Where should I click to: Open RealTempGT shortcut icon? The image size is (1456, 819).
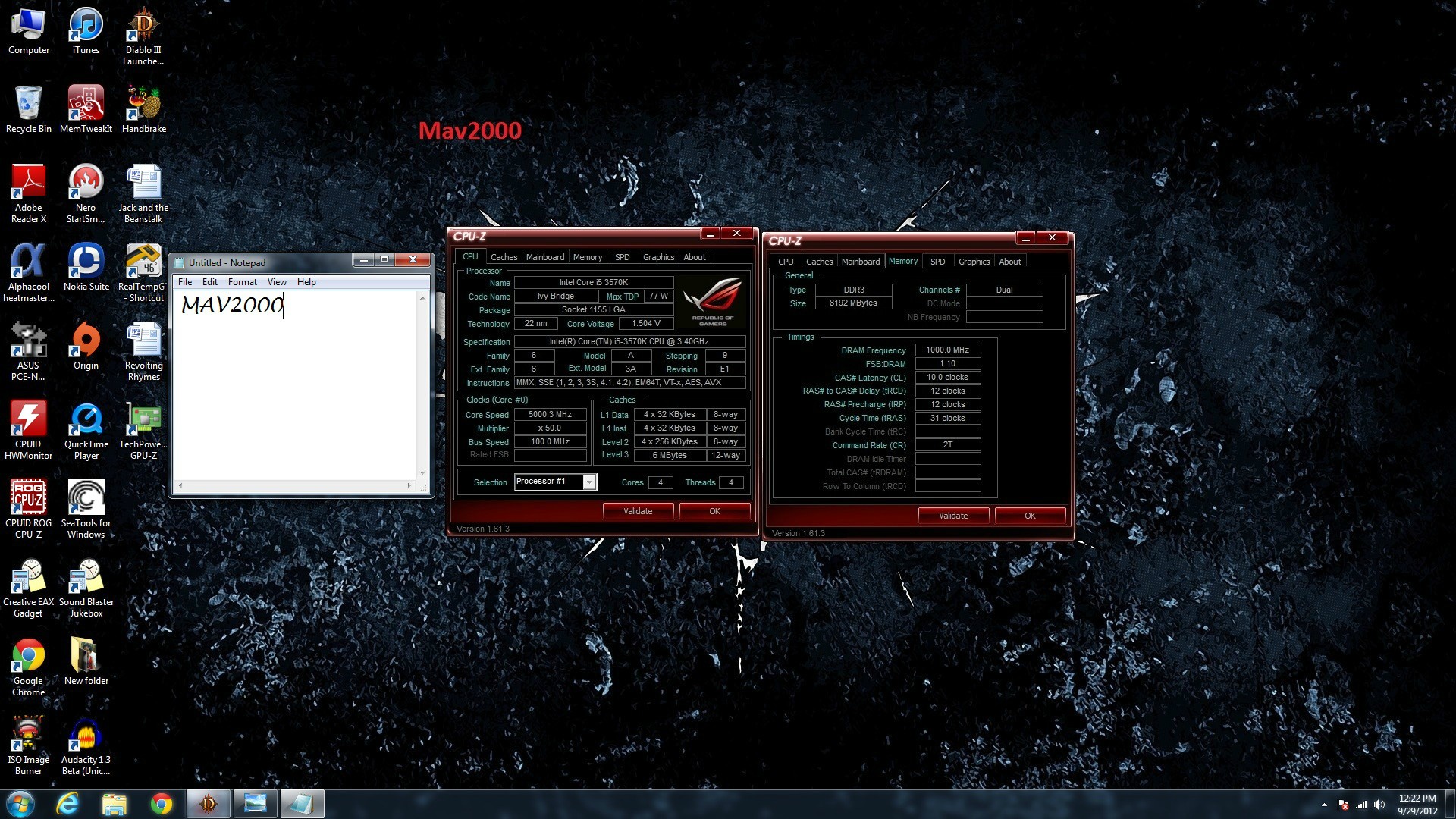[x=143, y=273]
